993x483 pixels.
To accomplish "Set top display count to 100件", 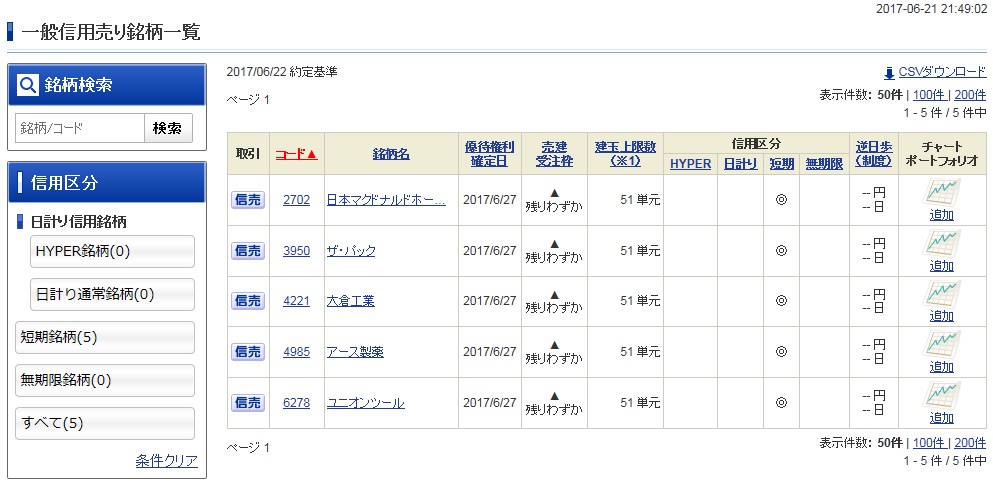I will 930,96.
